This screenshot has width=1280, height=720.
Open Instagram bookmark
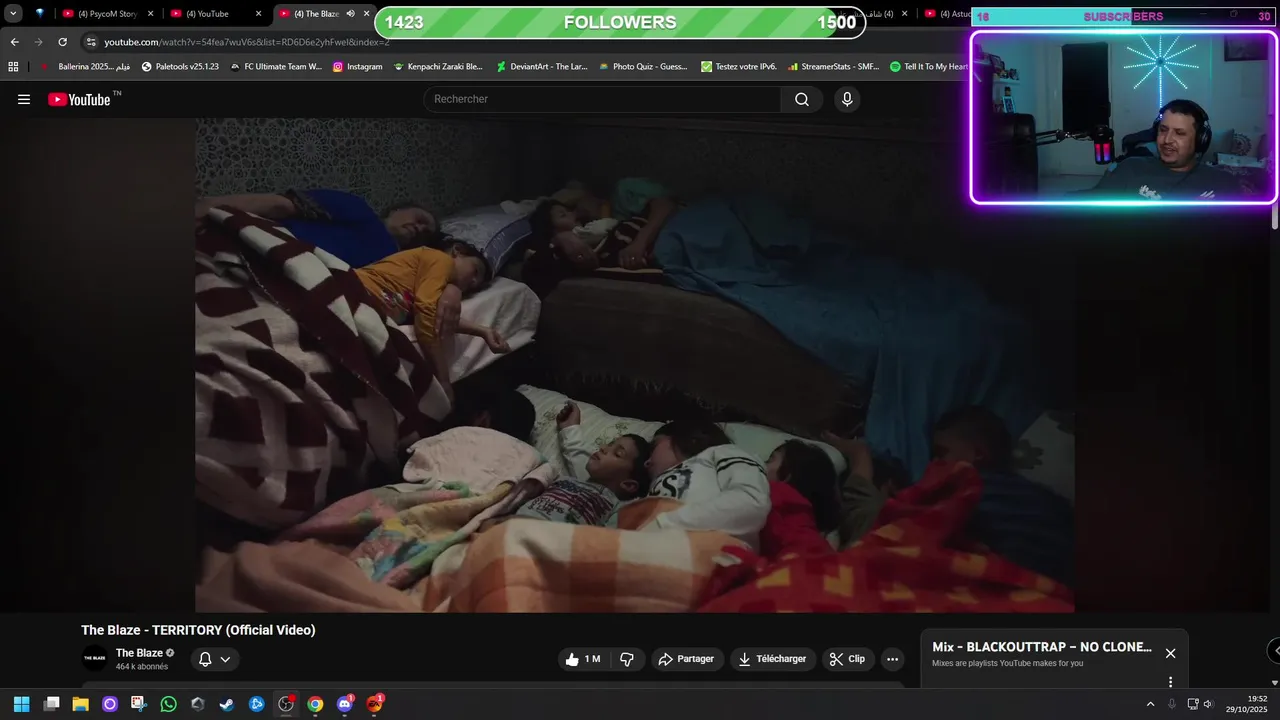(357, 67)
